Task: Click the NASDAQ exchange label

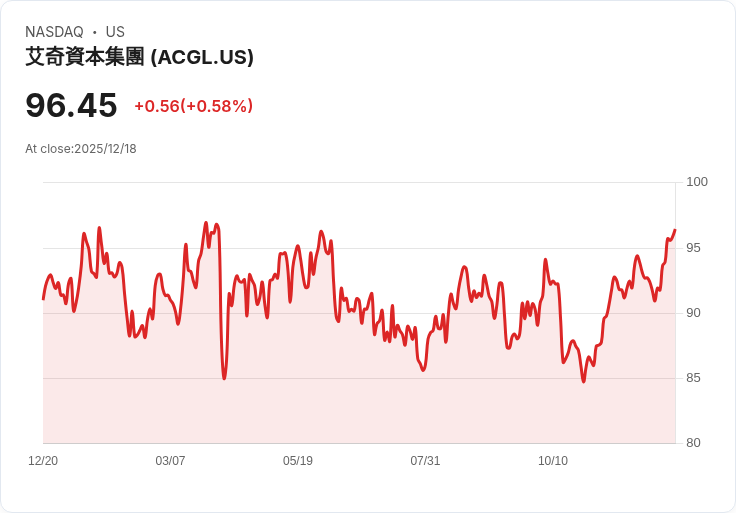Action: point(54,32)
